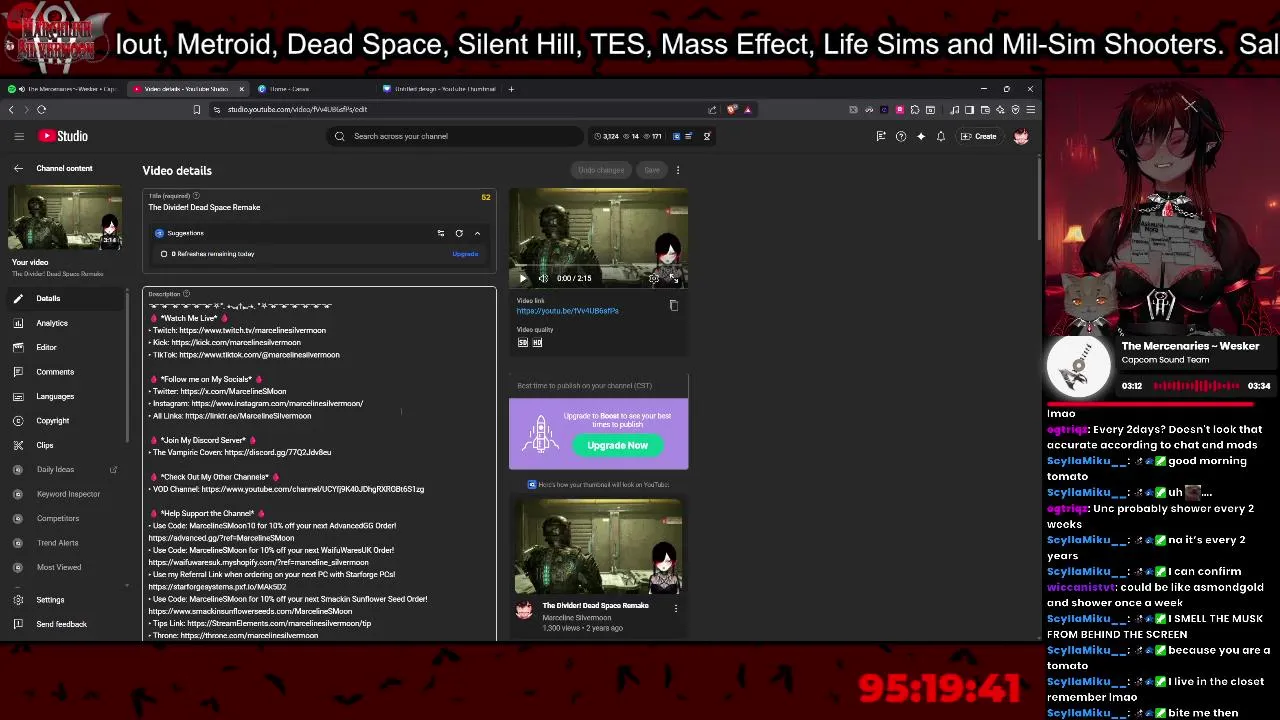1280x720 pixels.
Task: Open Analytics in the left sidebar
Action: [x=64, y=323]
